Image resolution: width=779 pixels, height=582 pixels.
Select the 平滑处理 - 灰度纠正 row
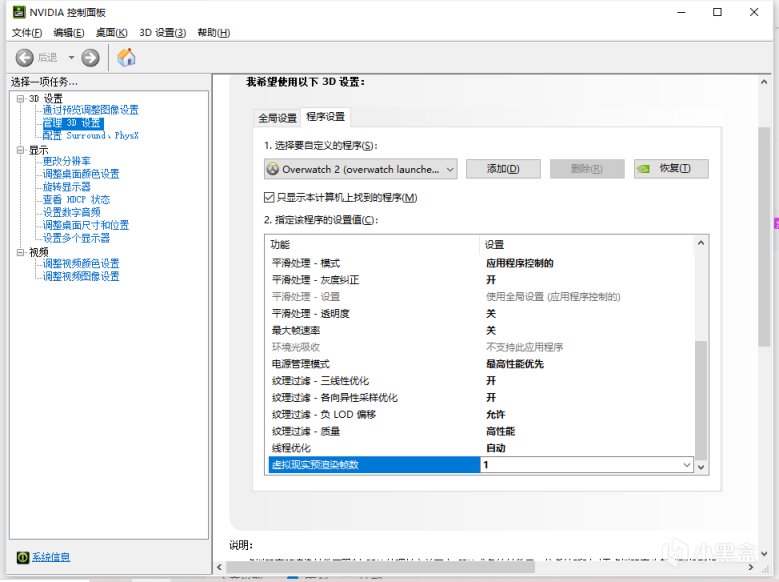(x=480, y=280)
